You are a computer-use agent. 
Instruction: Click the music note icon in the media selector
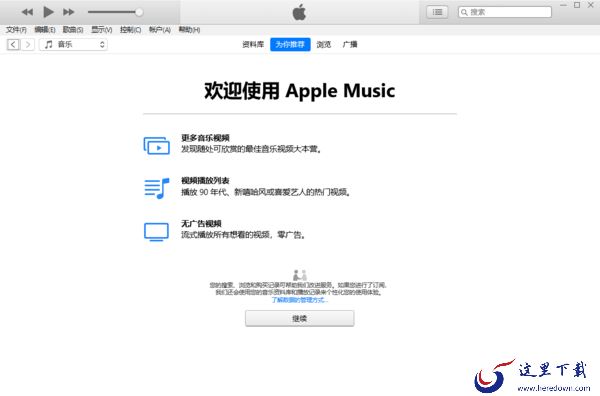pyautogui.click(x=49, y=45)
